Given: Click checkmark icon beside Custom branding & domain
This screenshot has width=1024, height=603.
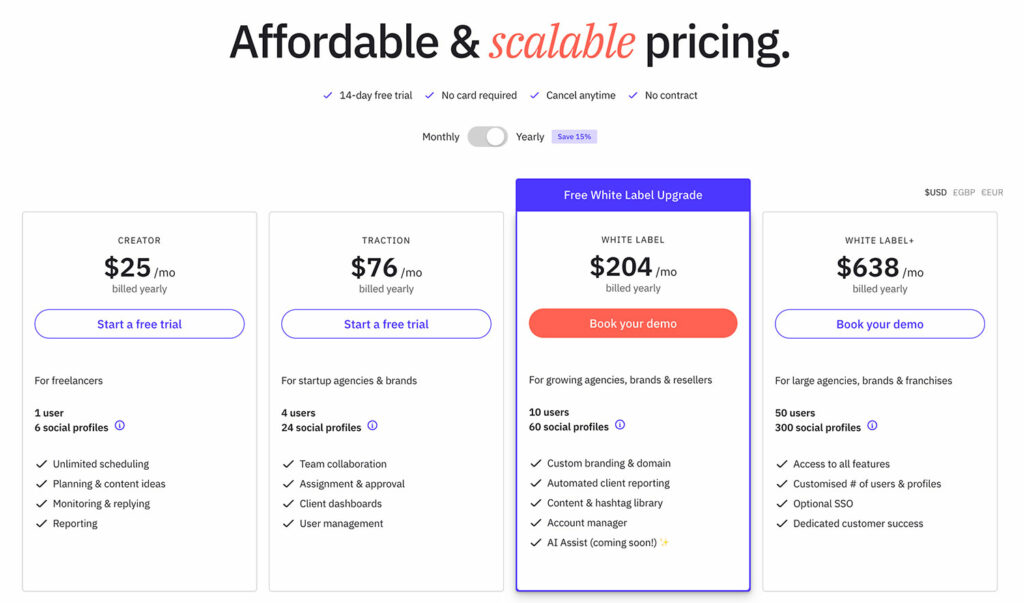Looking at the screenshot, I should click(536, 463).
